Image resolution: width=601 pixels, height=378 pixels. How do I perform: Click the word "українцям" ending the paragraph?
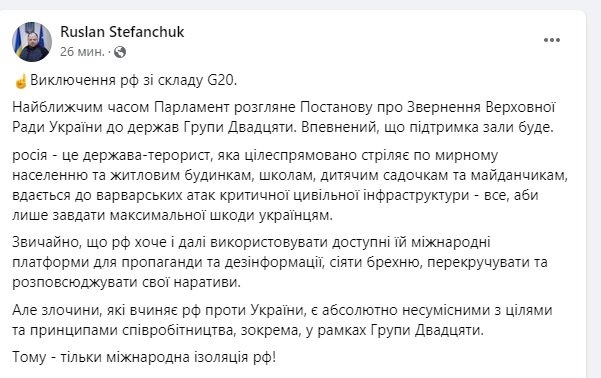[x=296, y=215]
